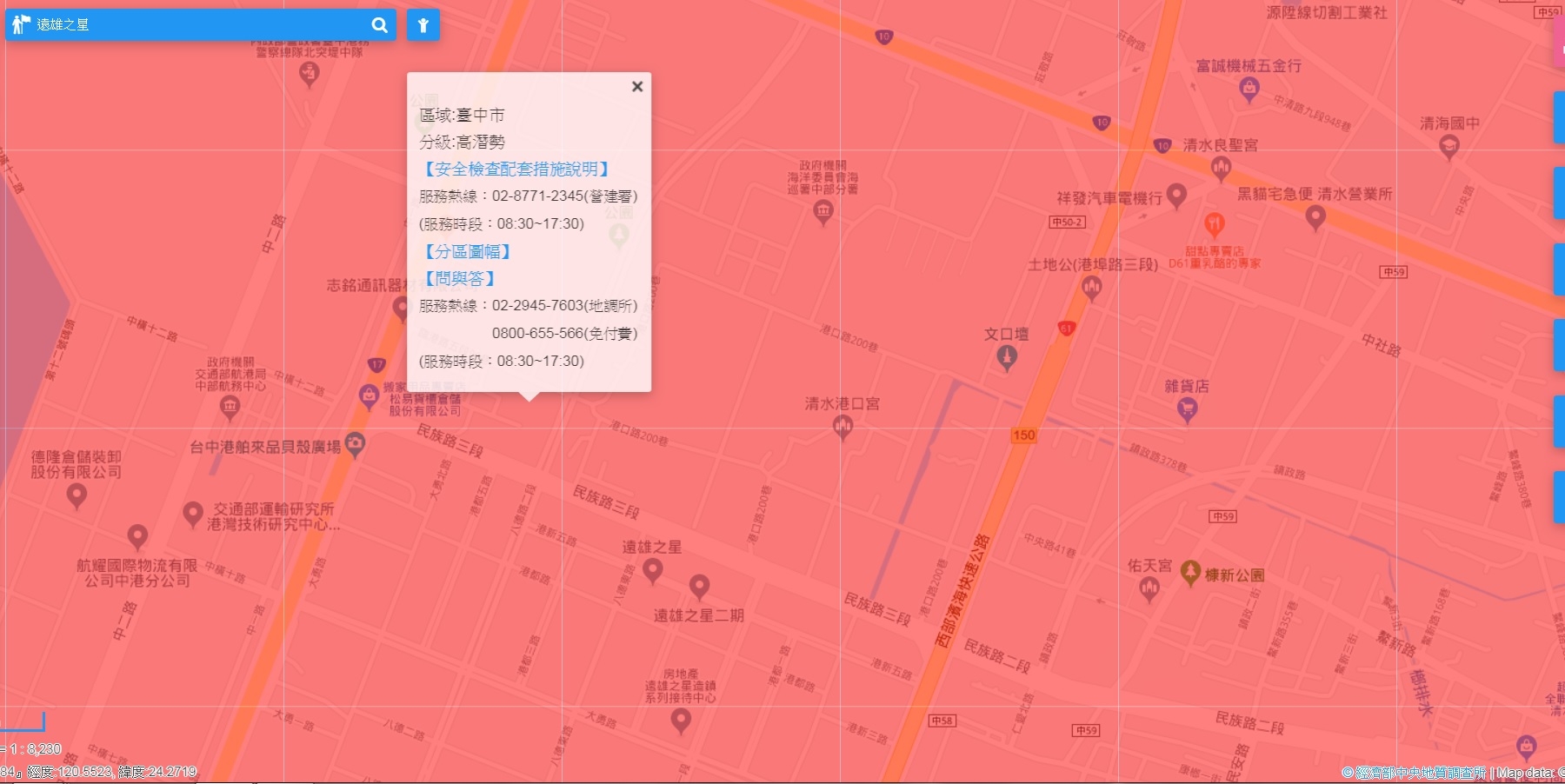Click the 區域:臺中市 text in popup
1565x784 pixels.
pos(462,115)
